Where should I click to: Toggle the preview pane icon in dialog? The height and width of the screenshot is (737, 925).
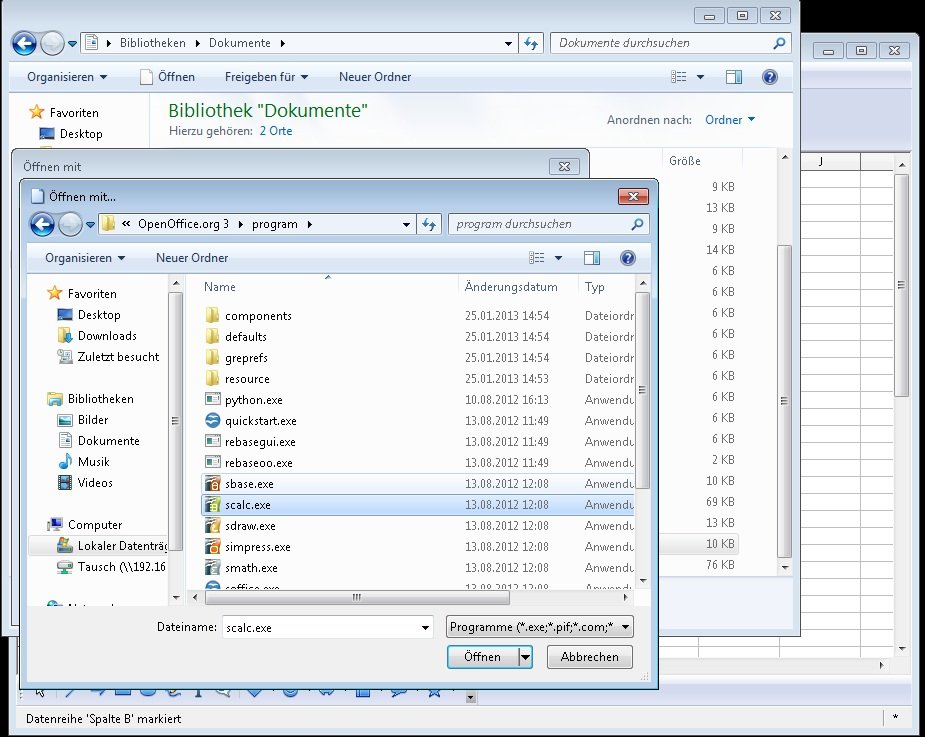(x=592, y=258)
